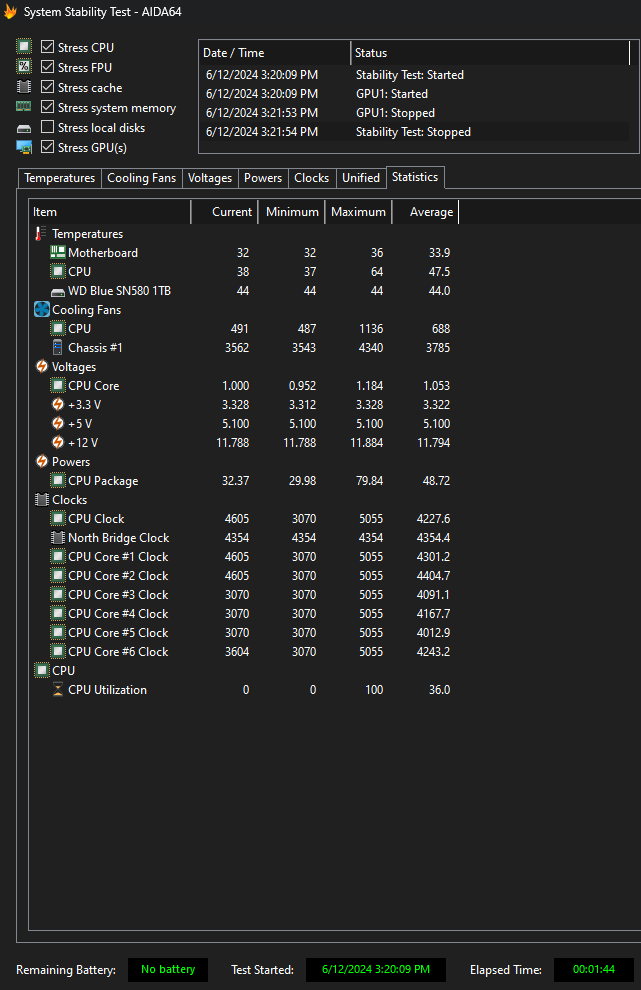Click the chip icon beside Clocks group
Image resolution: width=641 pixels, height=990 pixels.
[x=41, y=500]
